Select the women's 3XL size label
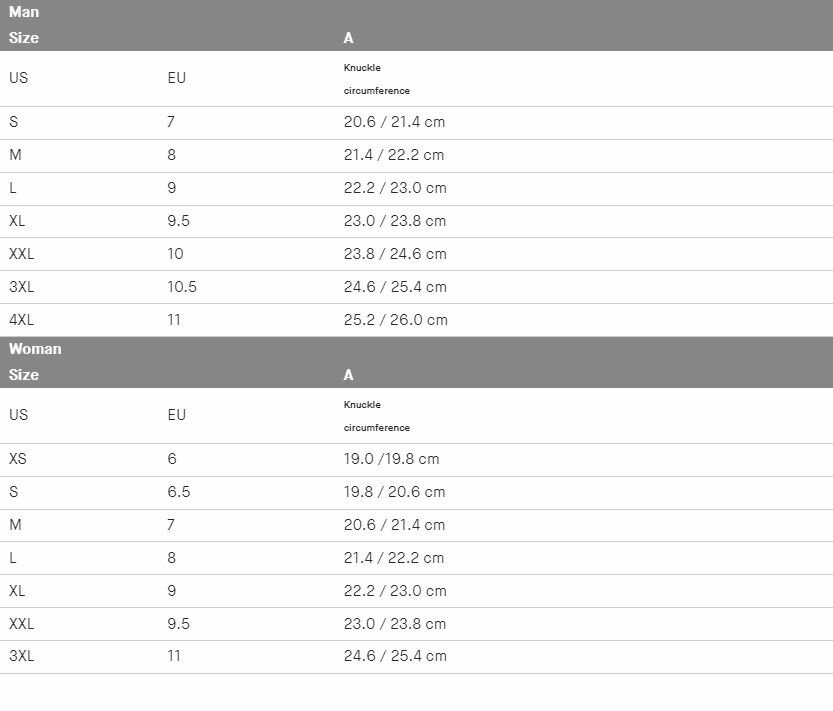The image size is (833, 711). tap(22, 656)
